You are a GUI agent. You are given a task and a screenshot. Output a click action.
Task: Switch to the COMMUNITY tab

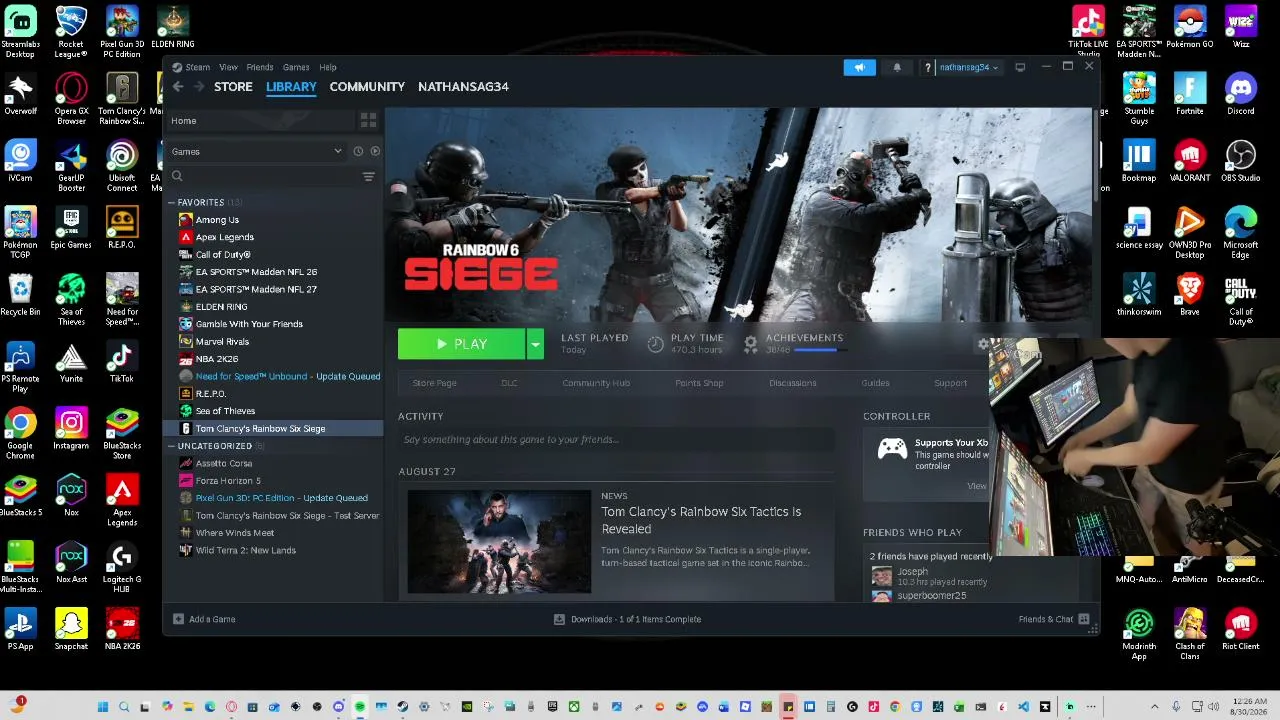coord(367,87)
